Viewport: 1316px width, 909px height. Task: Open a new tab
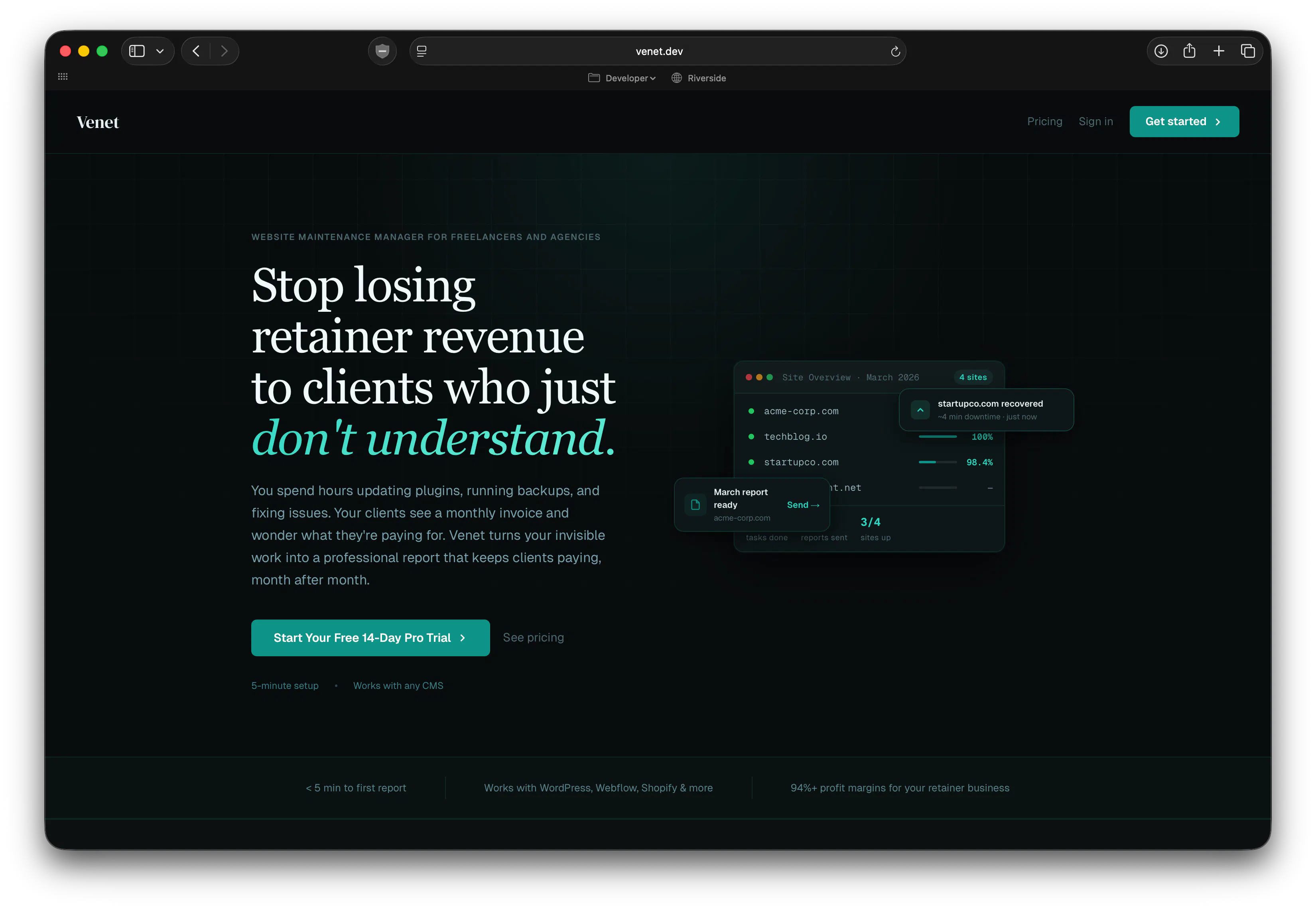click(1218, 51)
